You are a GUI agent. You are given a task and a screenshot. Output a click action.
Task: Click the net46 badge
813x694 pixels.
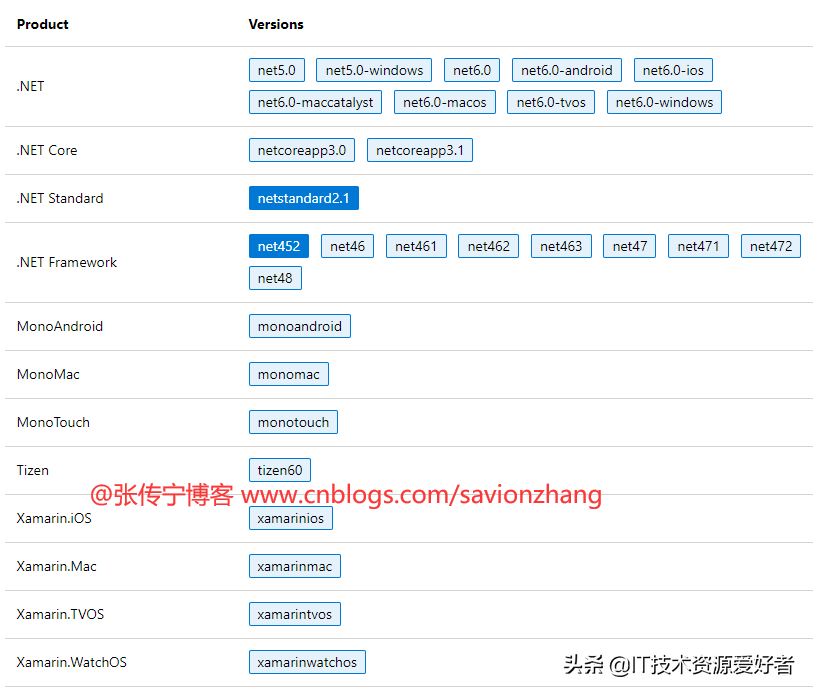[x=347, y=246]
